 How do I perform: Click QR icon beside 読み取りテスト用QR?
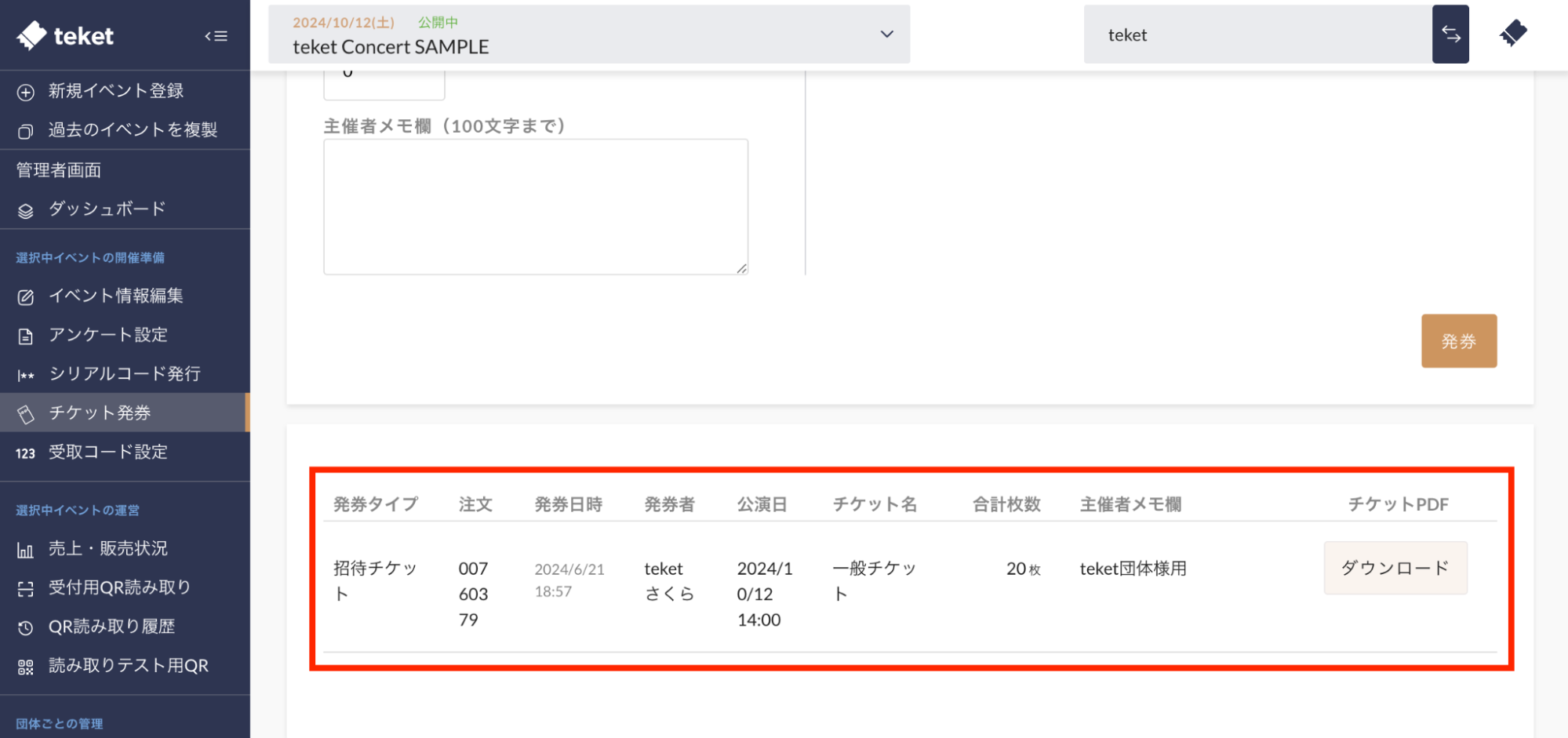point(26,667)
